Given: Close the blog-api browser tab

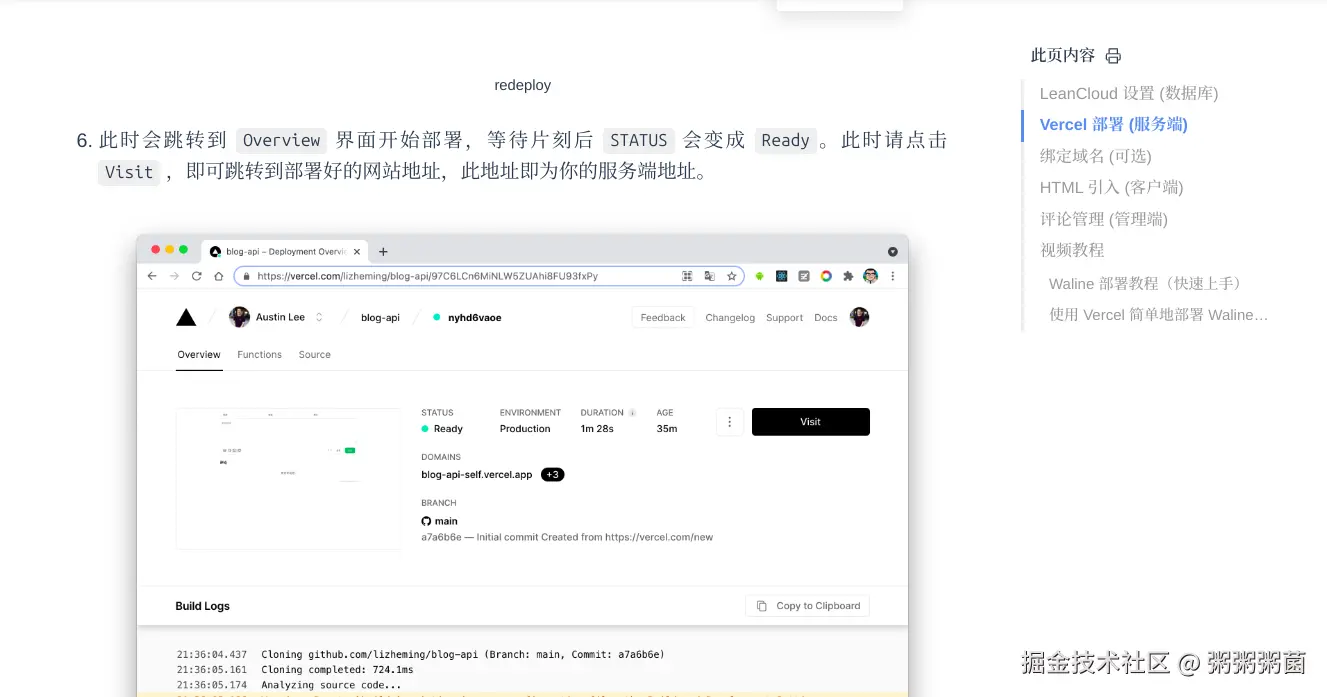Looking at the screenshot, I should point(357,252).
